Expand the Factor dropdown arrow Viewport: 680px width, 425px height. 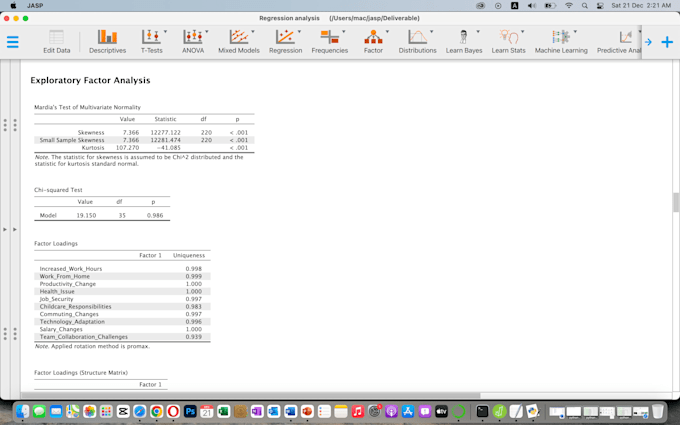pyautogui.click(x=387, y=32)
